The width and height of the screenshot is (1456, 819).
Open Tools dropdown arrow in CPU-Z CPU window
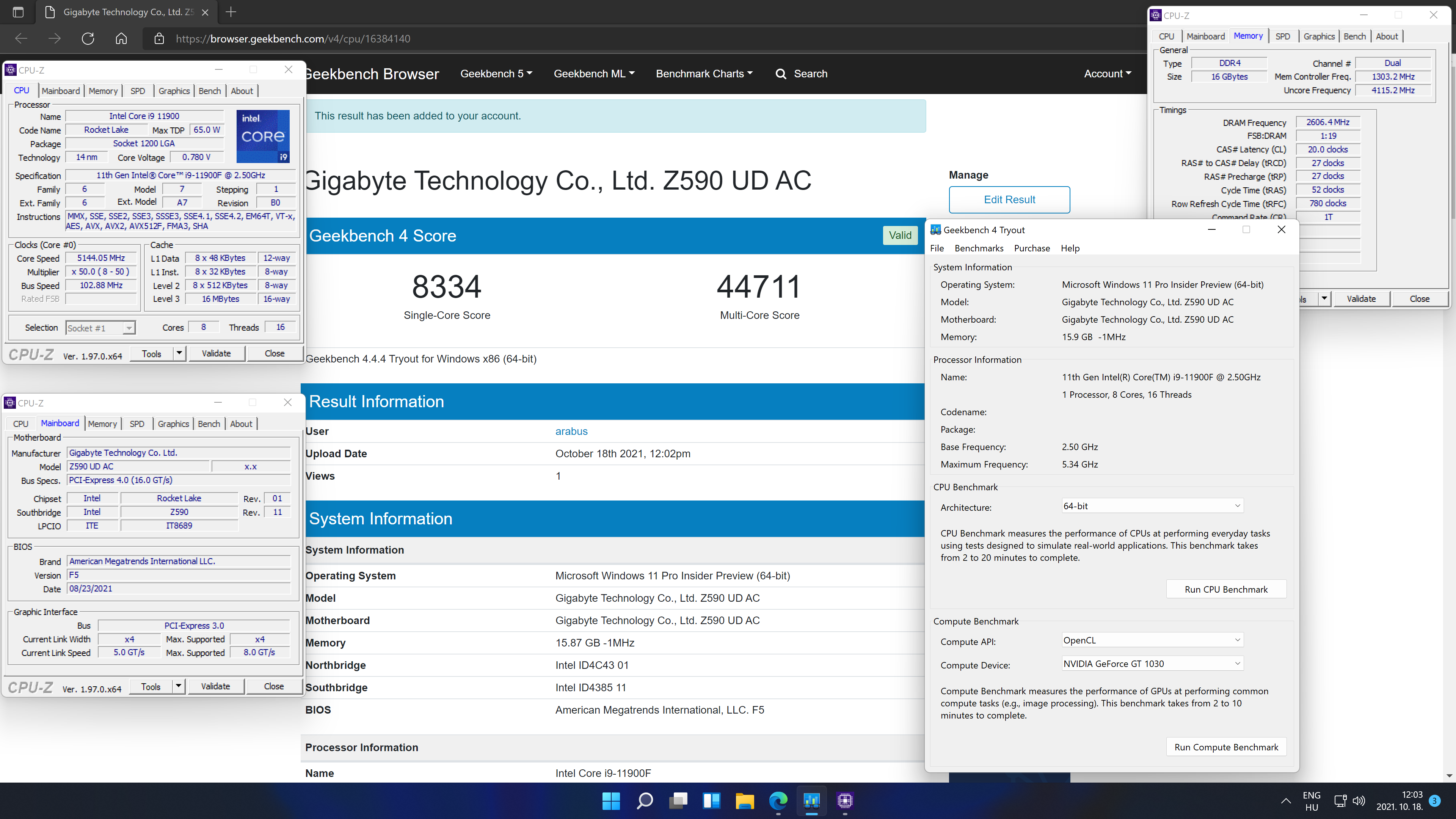click(179, 353)
